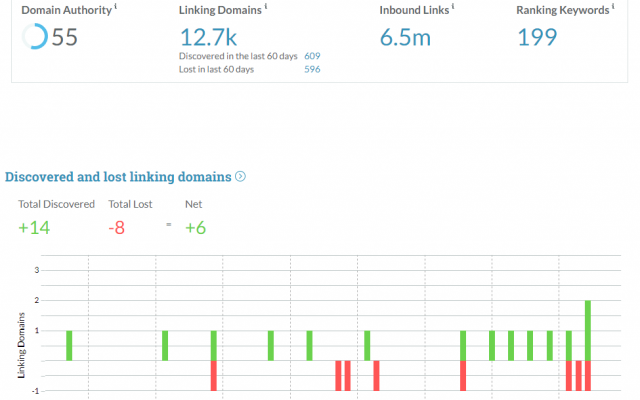Click the Domain Authority circular score gauge

(35, 36)
